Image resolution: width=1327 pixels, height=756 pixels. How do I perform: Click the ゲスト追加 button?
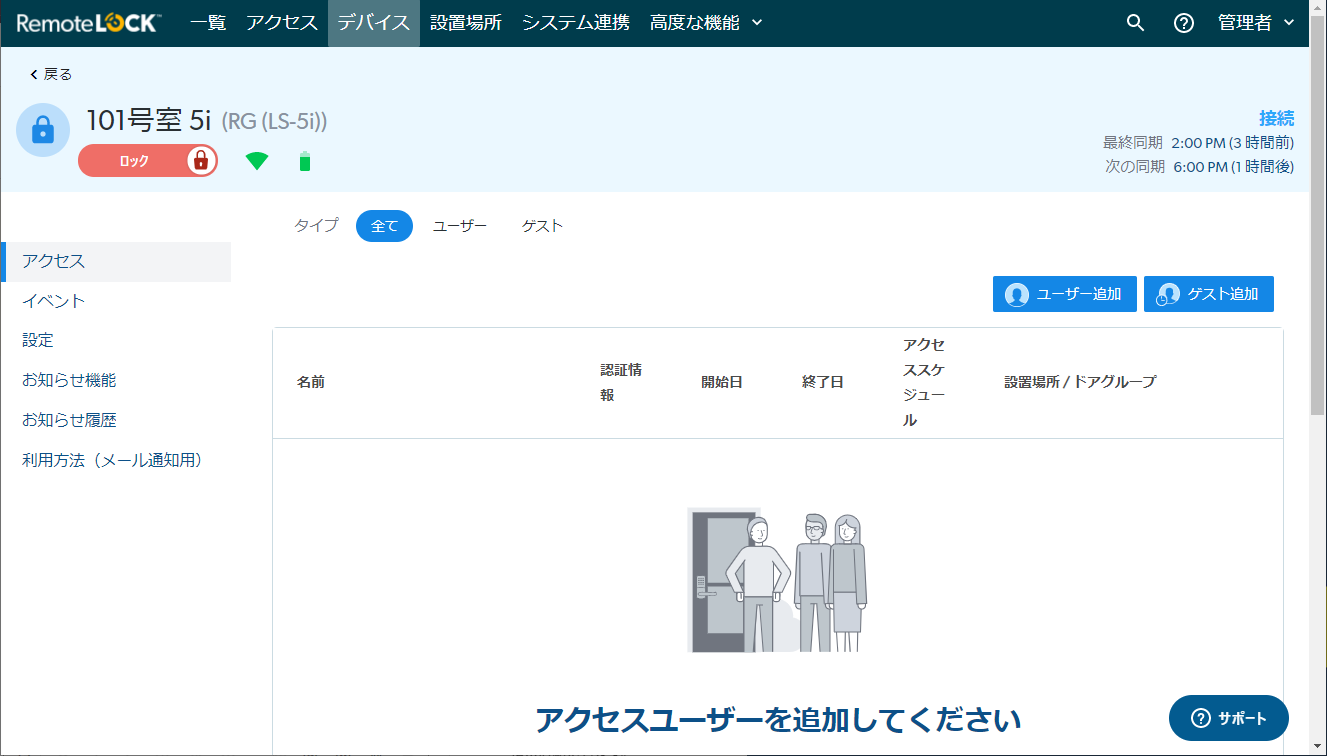[1209, 294]
